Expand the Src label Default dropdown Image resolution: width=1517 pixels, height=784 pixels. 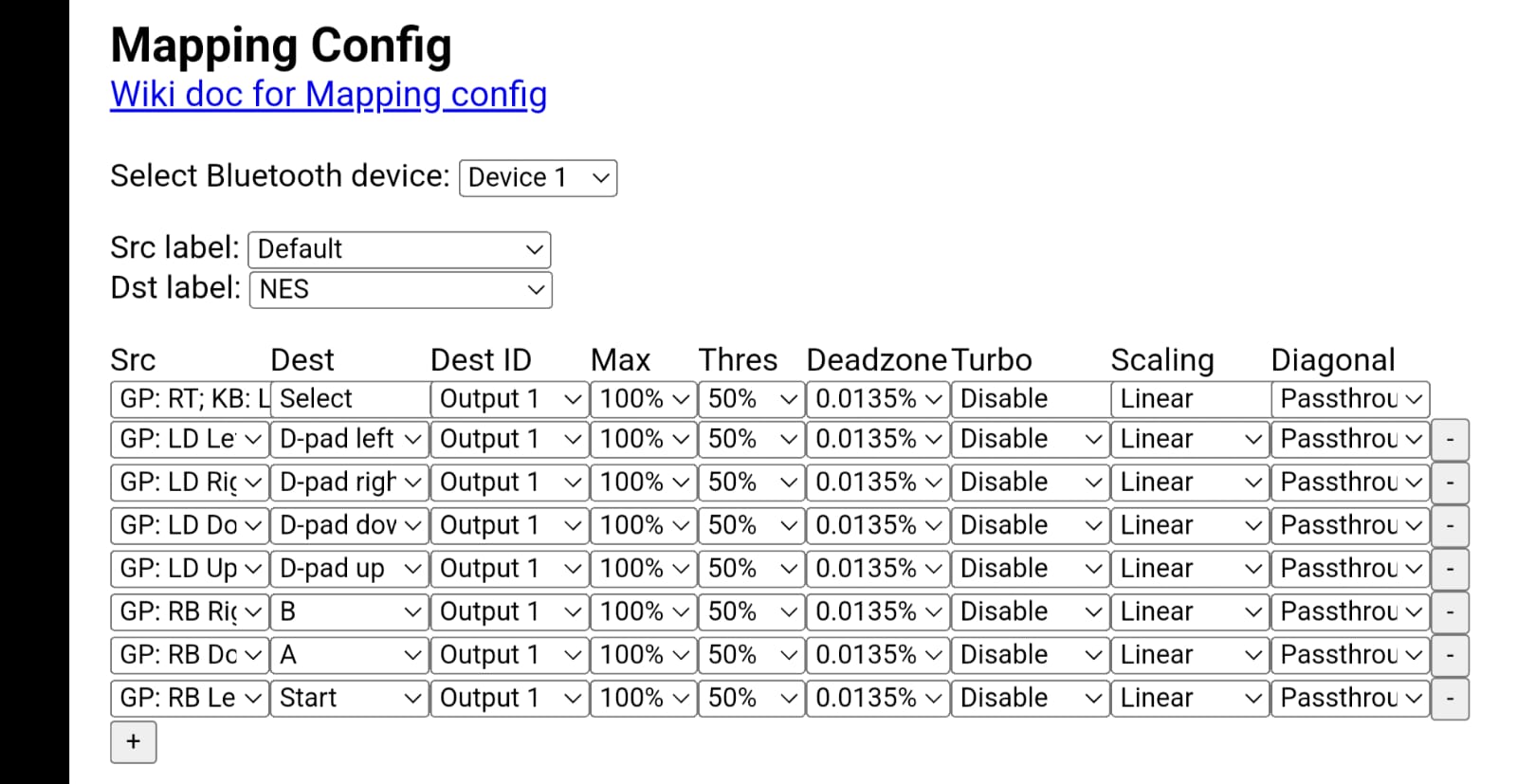click(x=398, y=249)
